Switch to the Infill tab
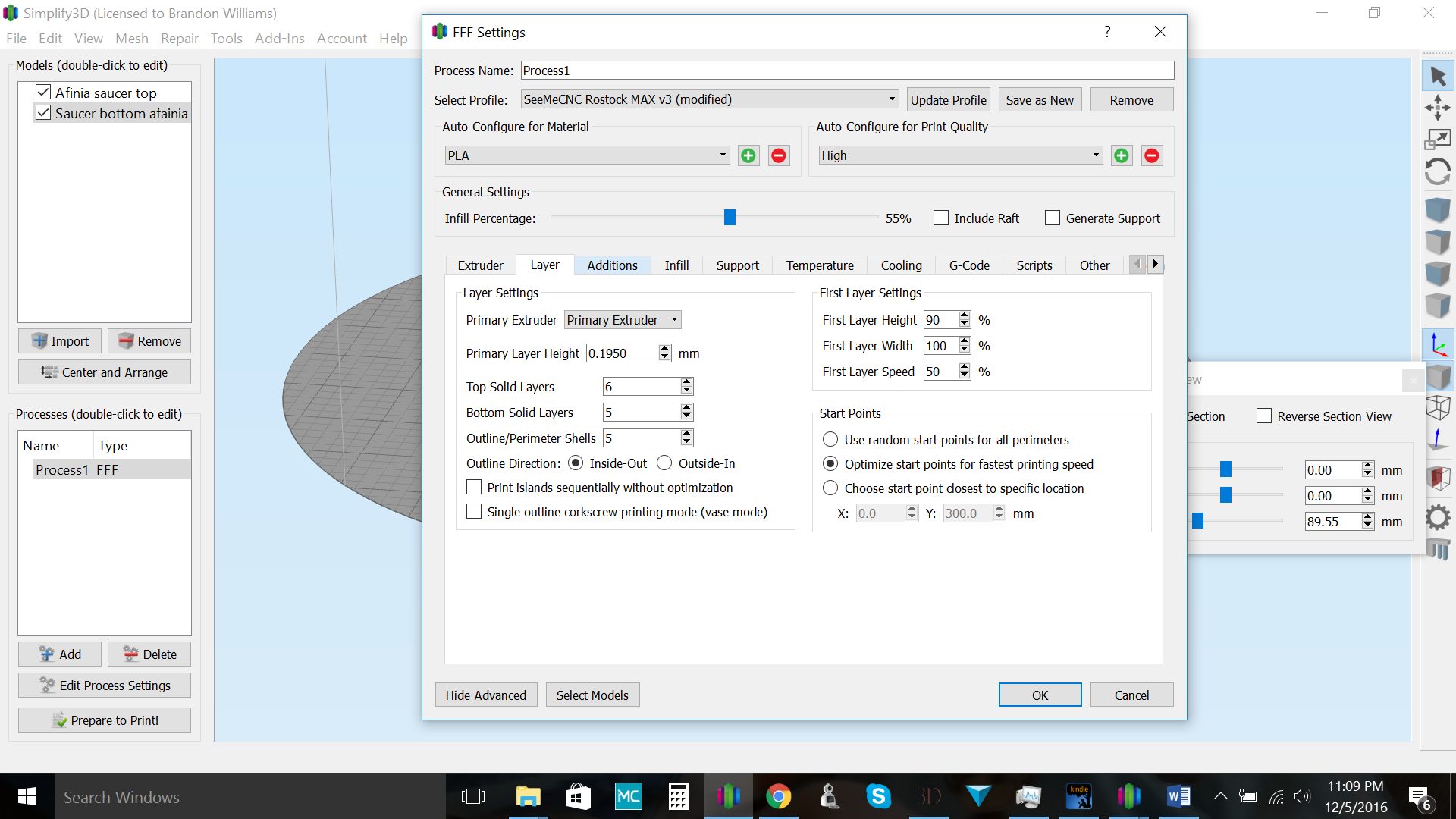The height and width of the screenshot is (819, 1456). [676, 265]
